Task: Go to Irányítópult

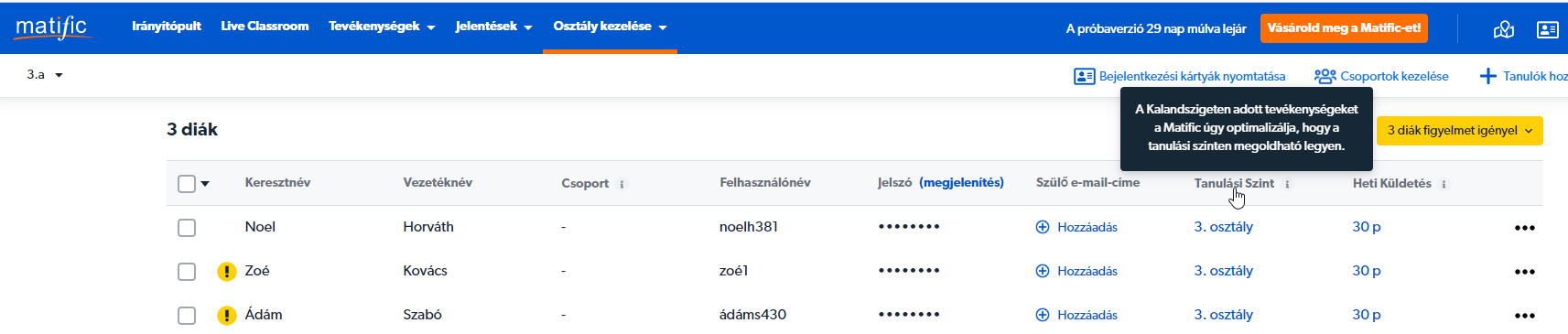Action: (167, 27)
